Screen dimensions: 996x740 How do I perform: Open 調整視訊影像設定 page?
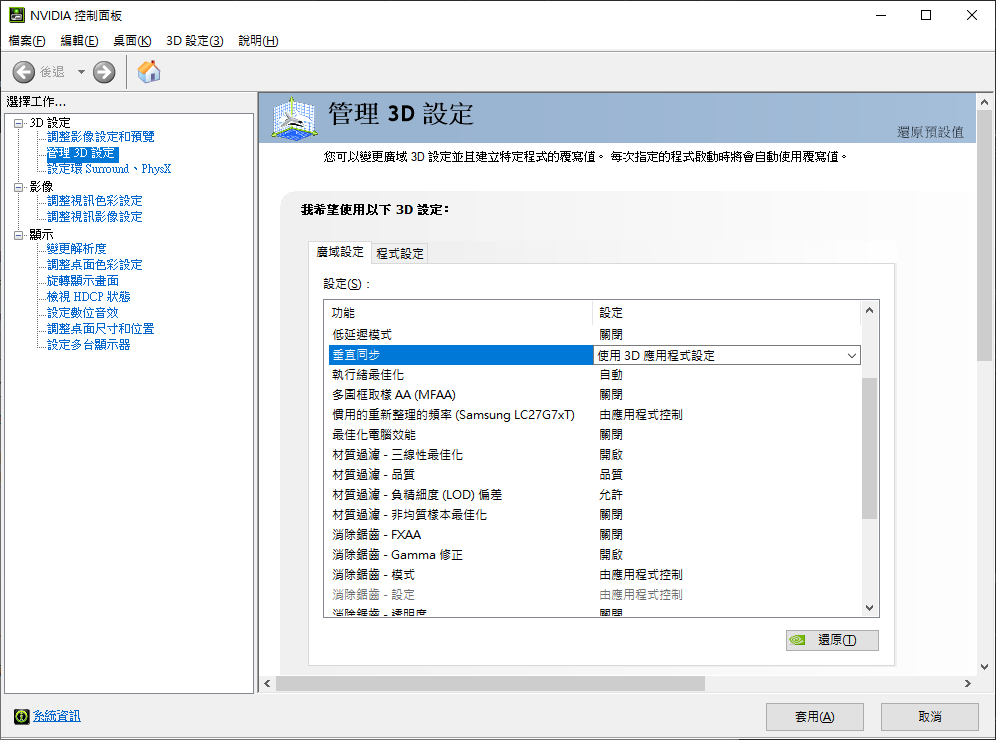[95, 217]
